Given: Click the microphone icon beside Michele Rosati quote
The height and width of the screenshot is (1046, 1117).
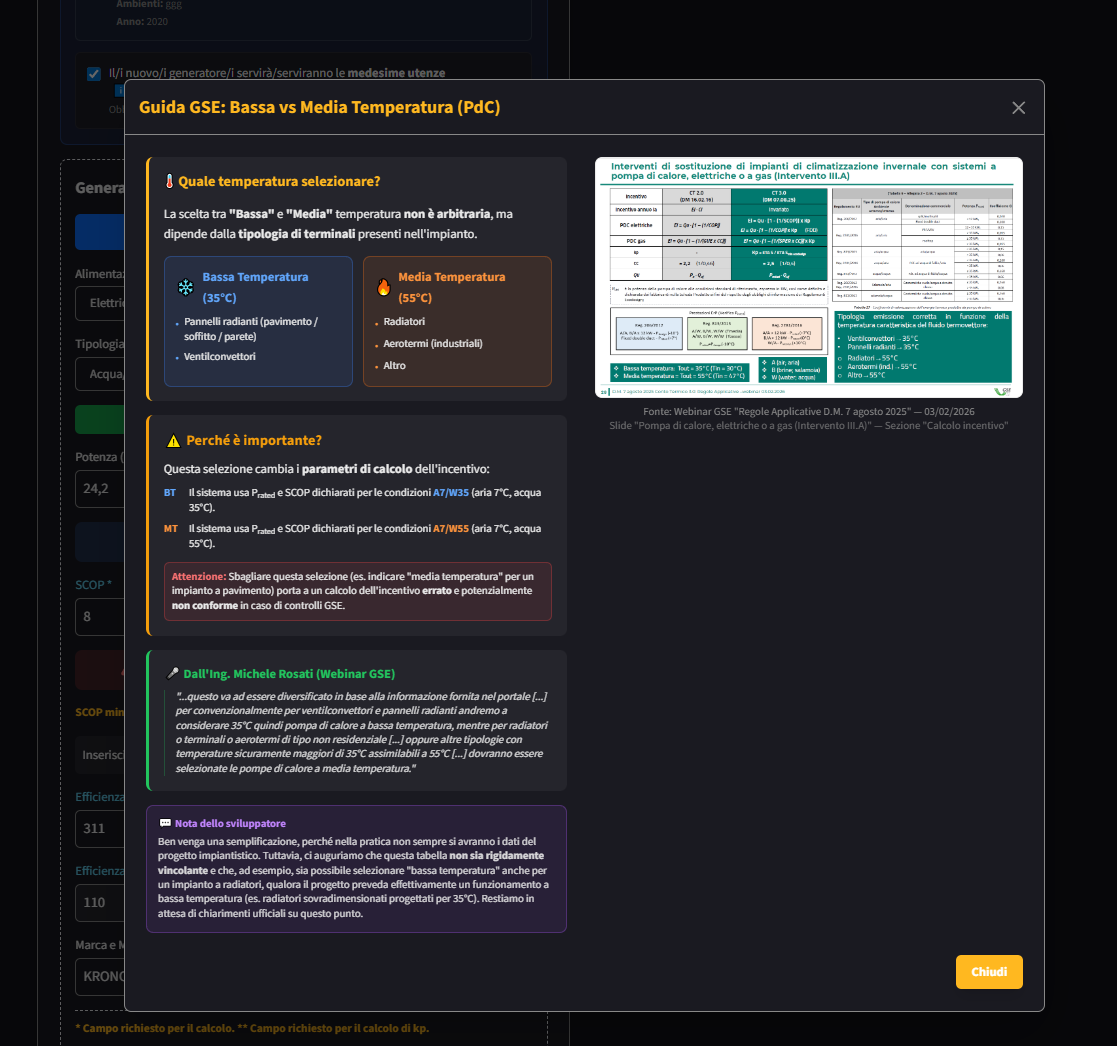Looking at the screenshot, I should 173,674.
